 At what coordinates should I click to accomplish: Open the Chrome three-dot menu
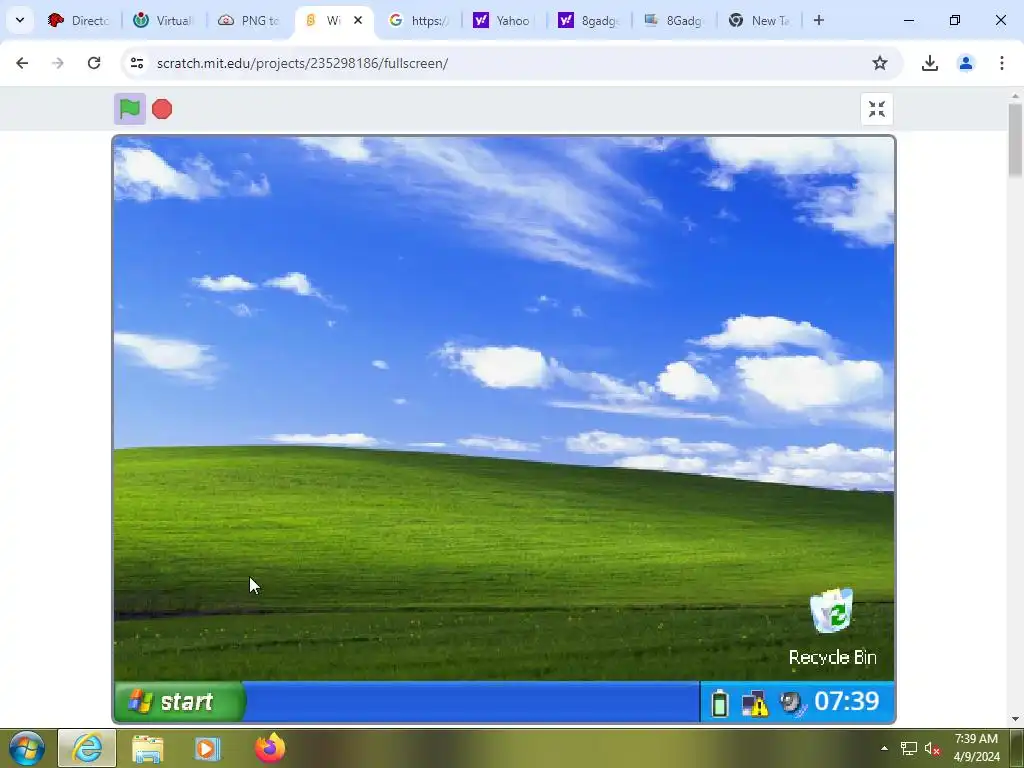(x=1001, y=63)
